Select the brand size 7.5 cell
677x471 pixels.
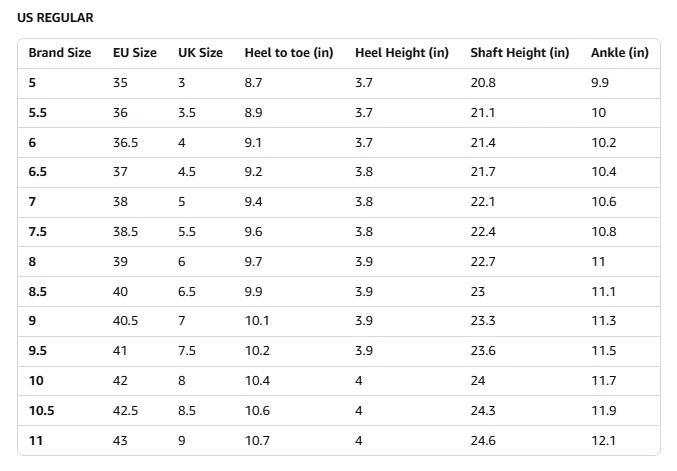pos(38,232)
